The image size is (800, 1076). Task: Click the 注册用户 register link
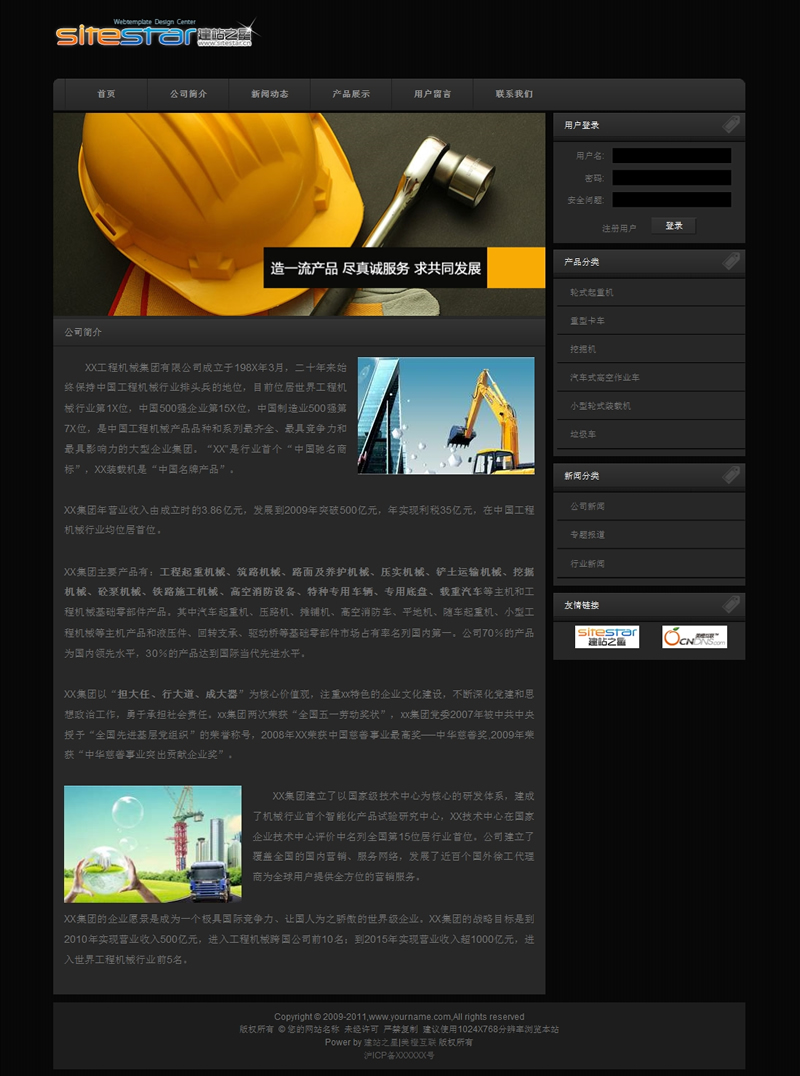pyautogui.click(x=619, y=228)
